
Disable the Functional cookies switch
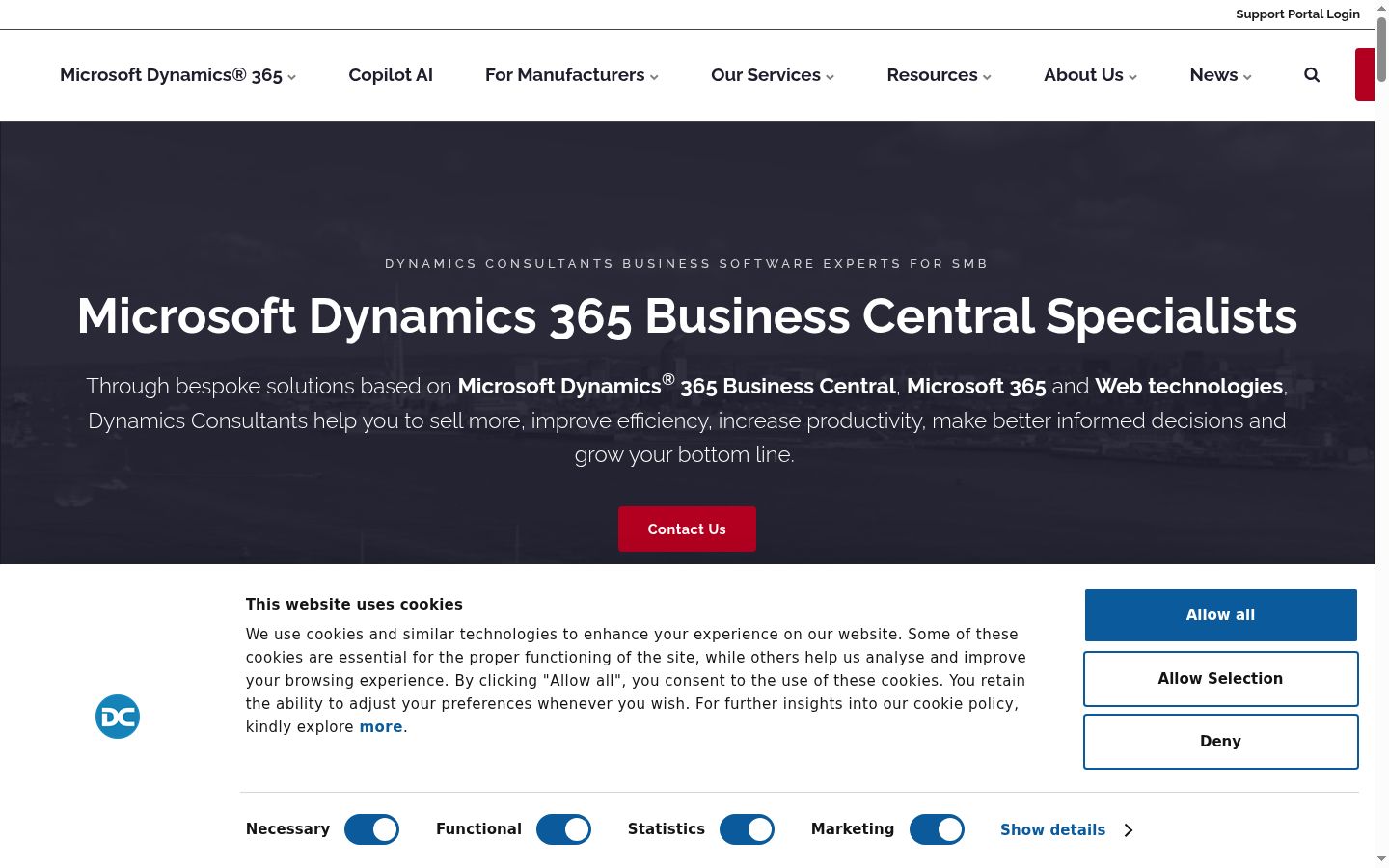[563, 829]
